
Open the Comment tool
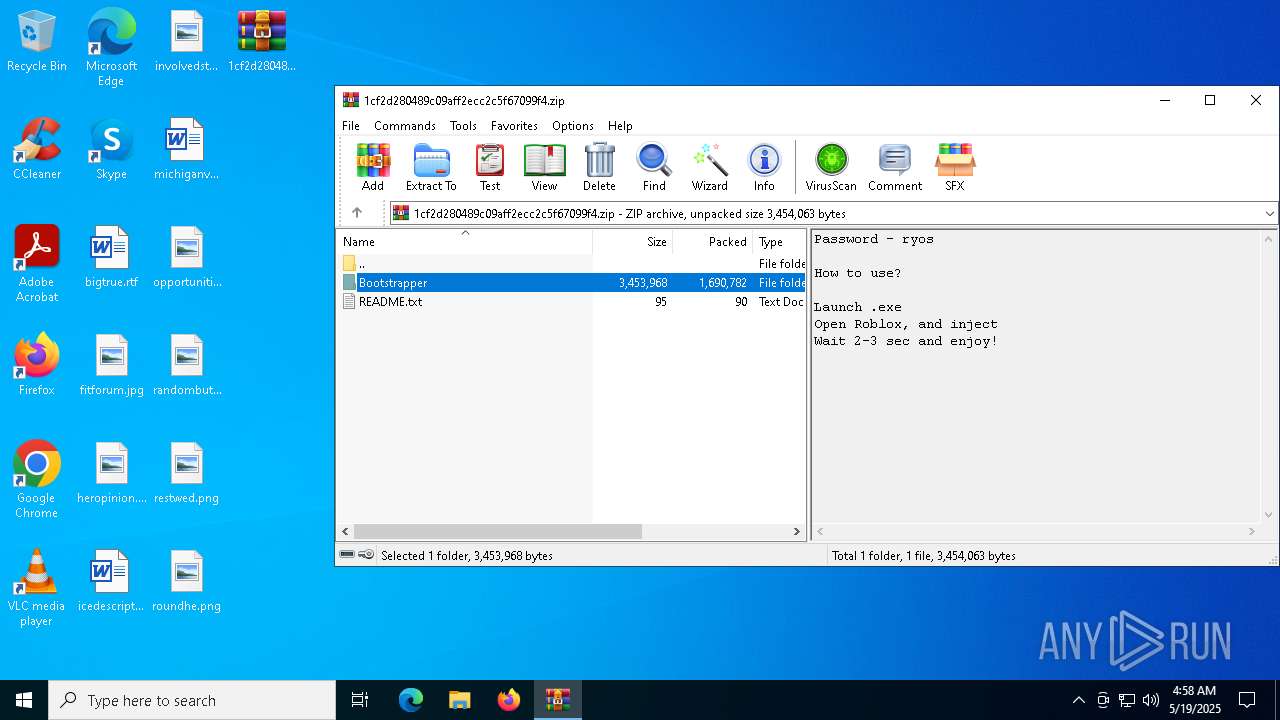[895, 167]
